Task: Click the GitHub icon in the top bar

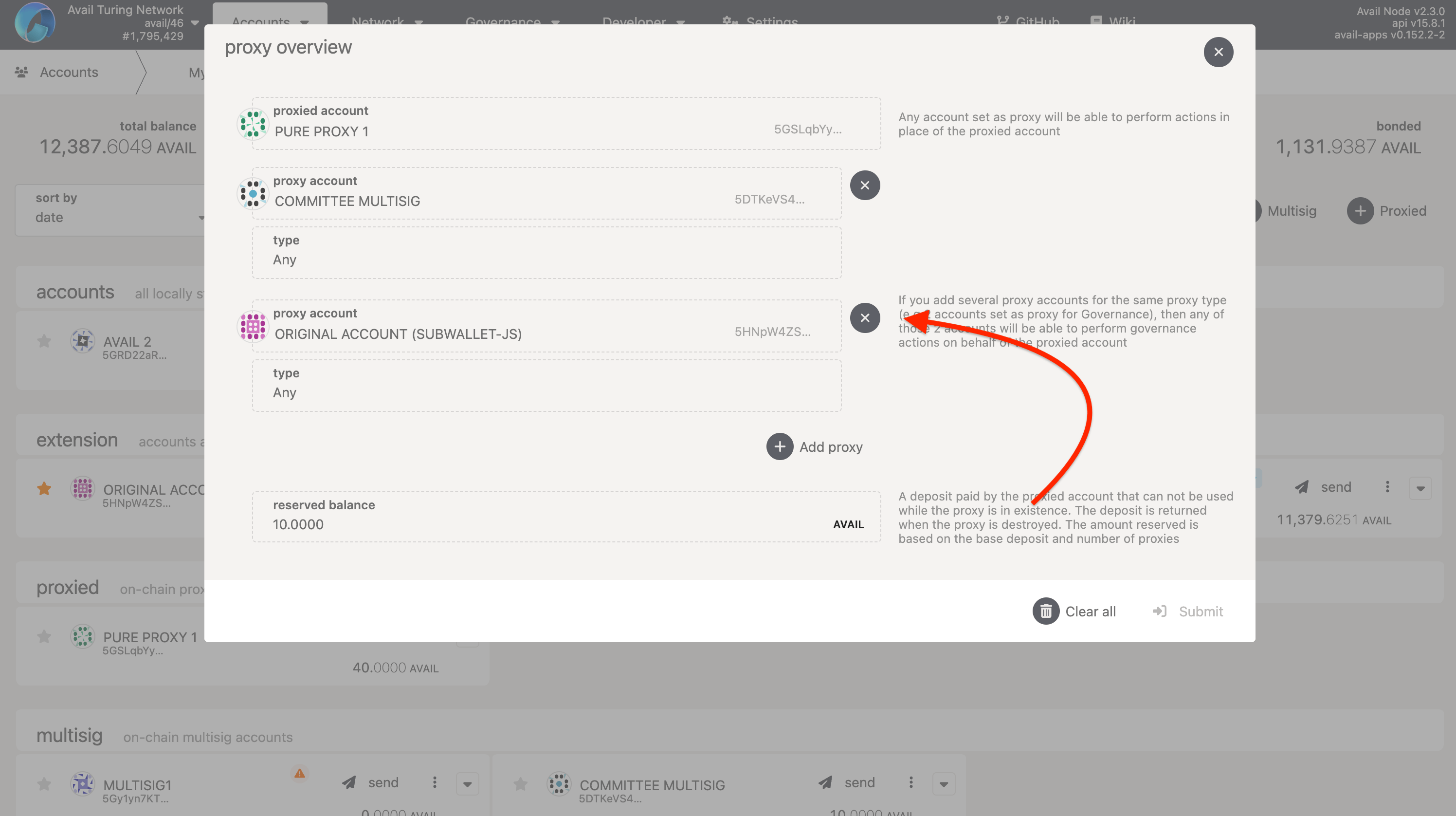Action: [x=1004, y=21]
